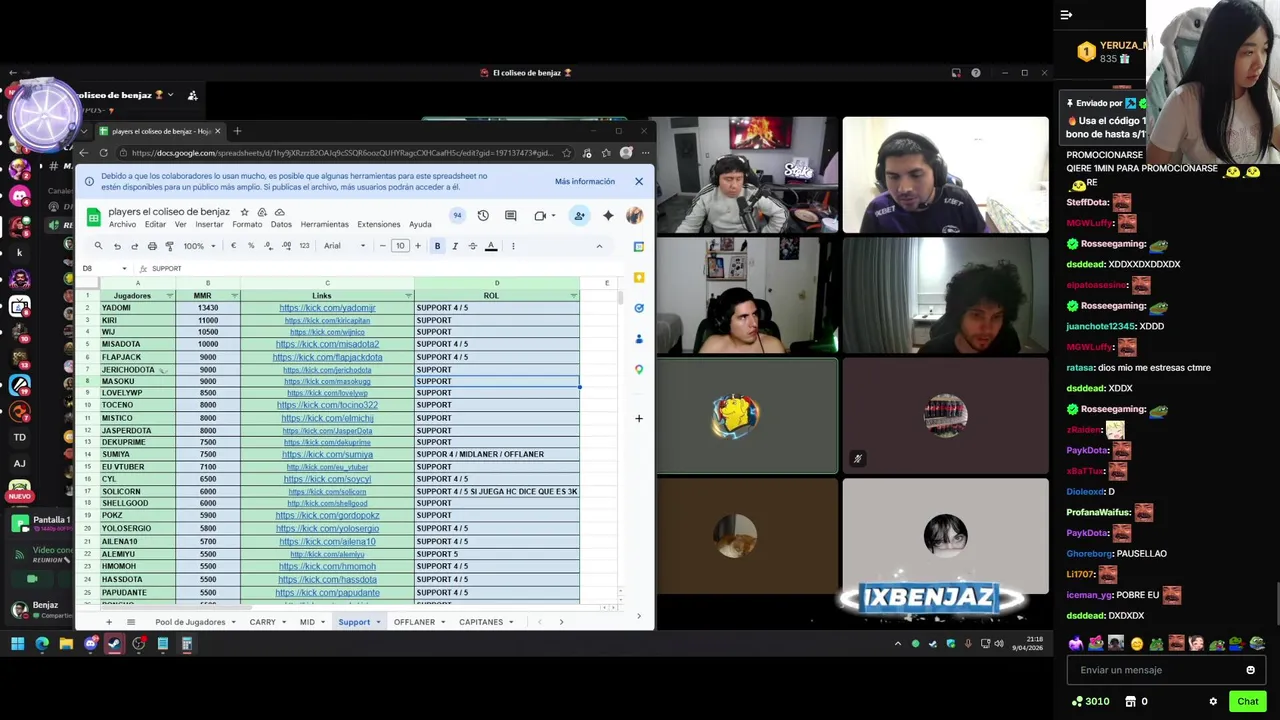Apply euro currency format

[x=233, y=246]
